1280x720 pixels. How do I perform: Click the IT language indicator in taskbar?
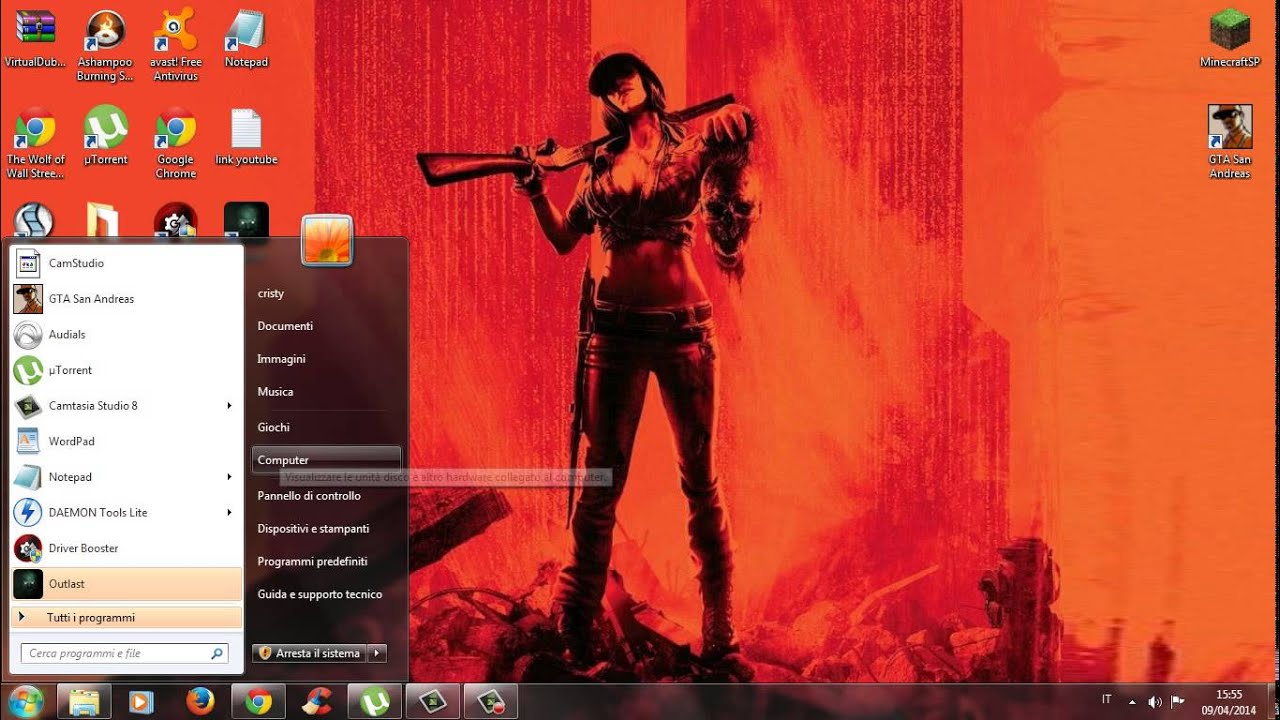[x=1106, y=700]
